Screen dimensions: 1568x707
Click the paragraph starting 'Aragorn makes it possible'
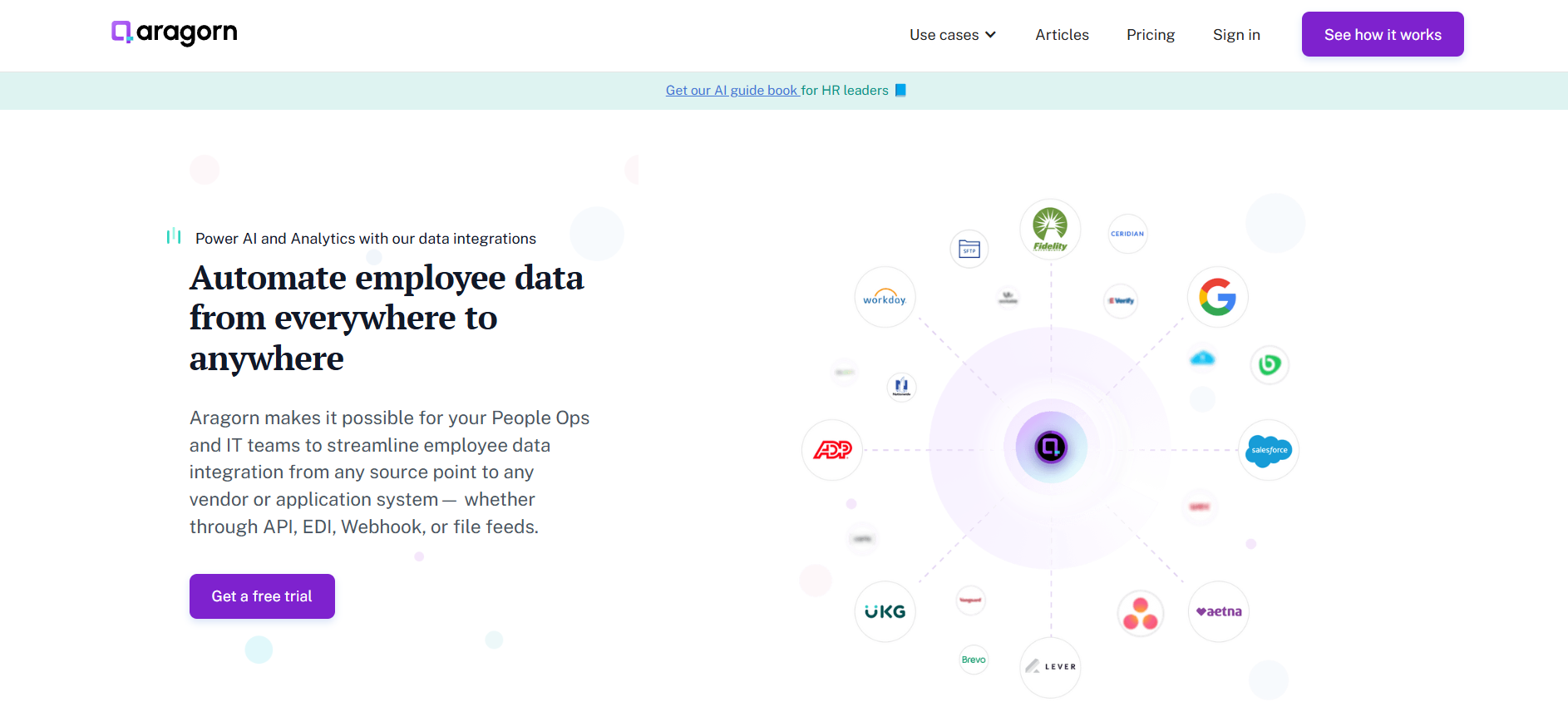389,472
